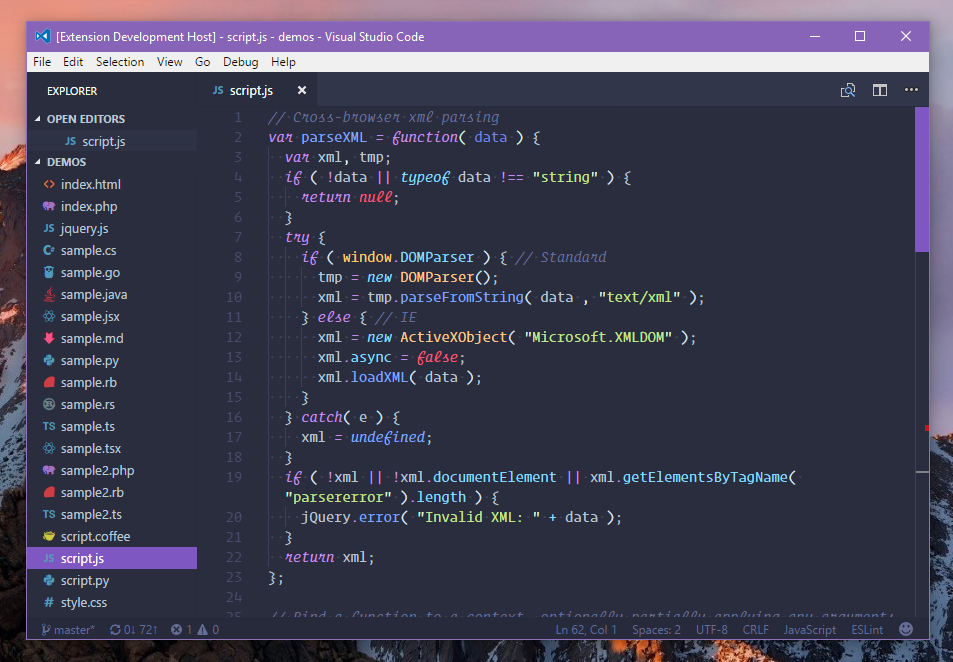Click the purple editor scrollbar thumb
This screenshot has height=662, width=953.
[x=921, y=179]
